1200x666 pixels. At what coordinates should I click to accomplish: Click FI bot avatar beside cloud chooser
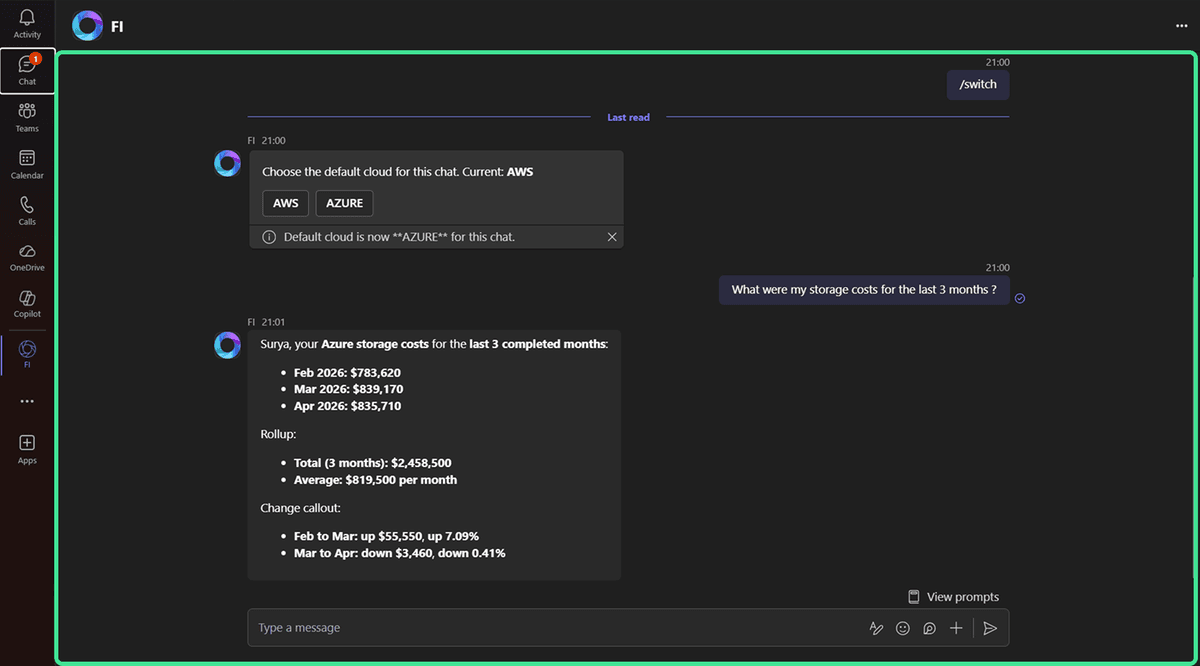227,163
